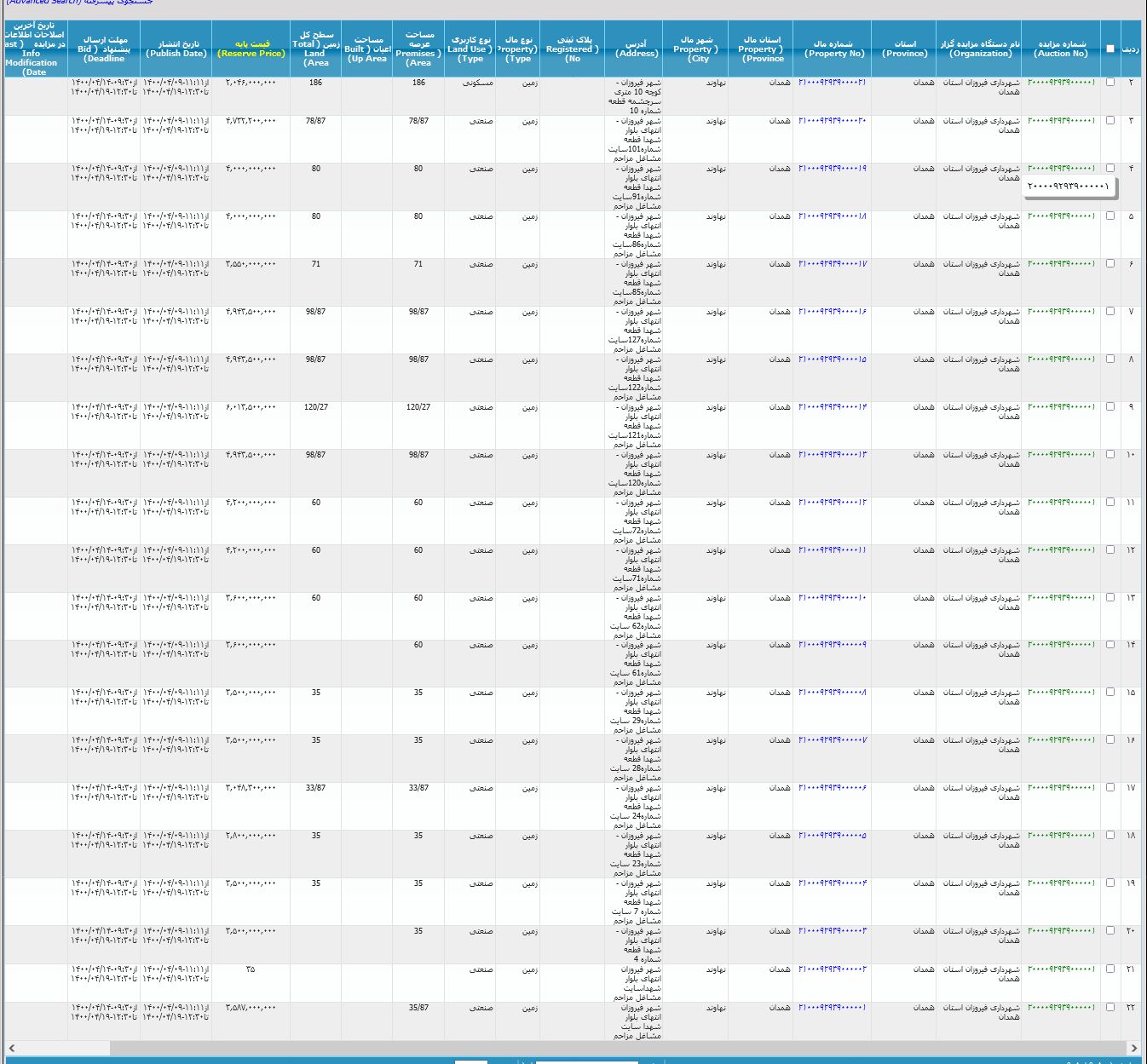This screenshot has width=1147, height=1064.
Task: Open property number link in row 20
Action: click(832, 931)
